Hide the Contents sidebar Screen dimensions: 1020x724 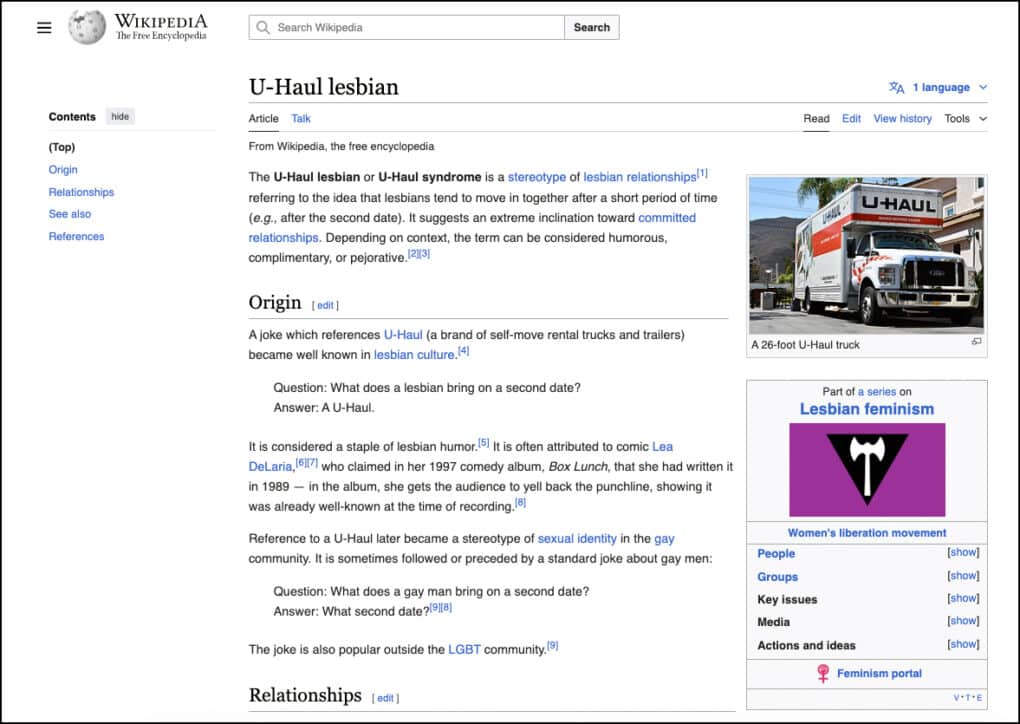[120, 116]
